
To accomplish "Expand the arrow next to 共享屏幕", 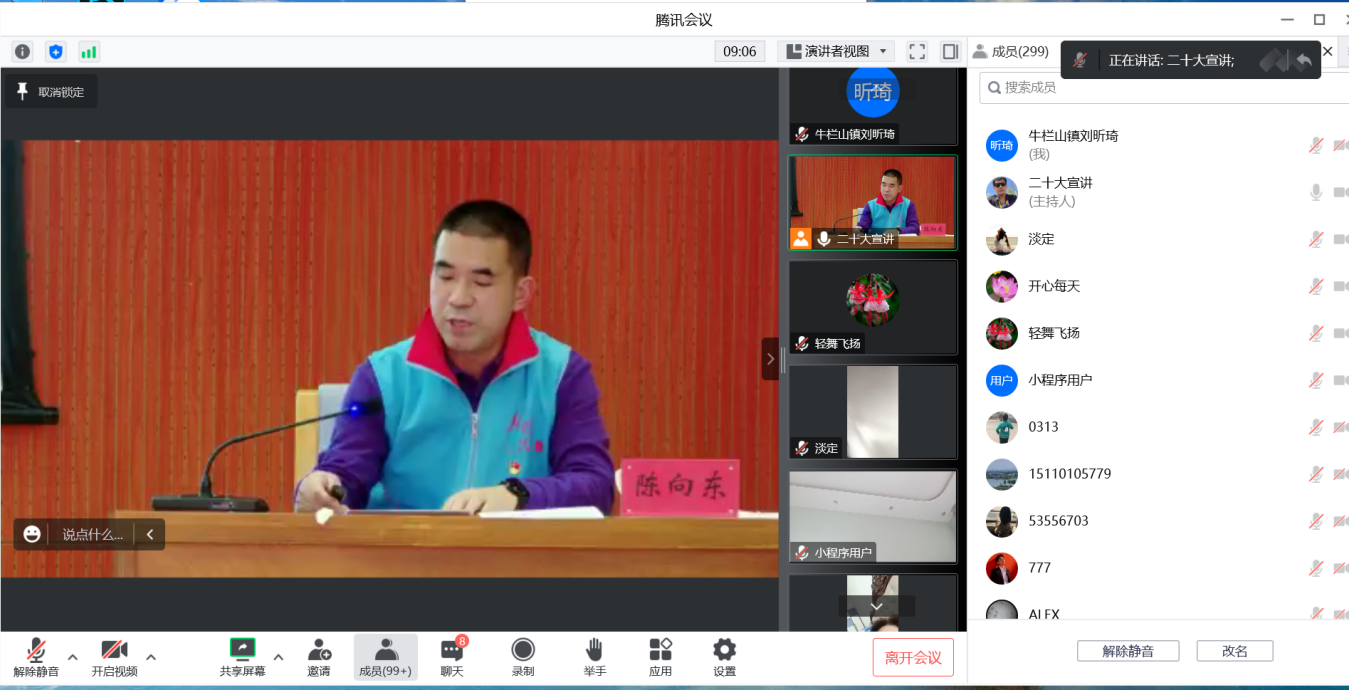I will 278,657.
